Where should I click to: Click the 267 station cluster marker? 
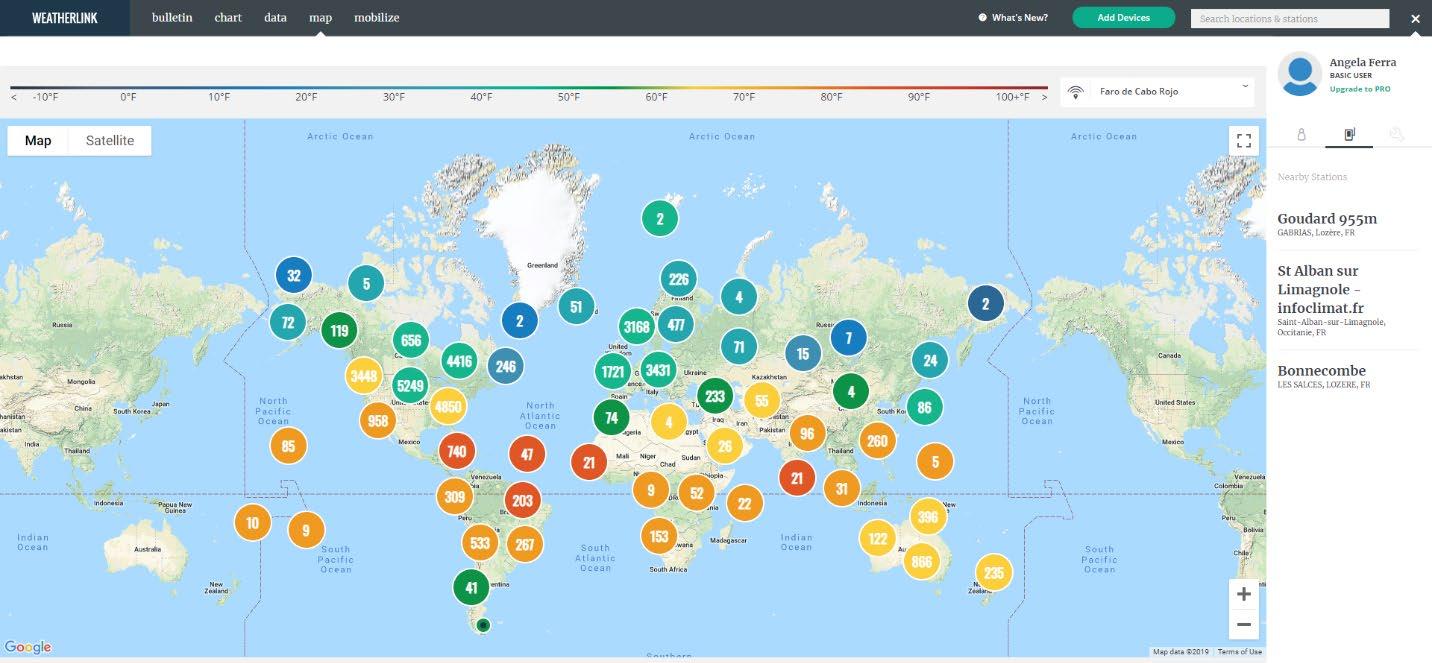pyautogui.click(x=525, y=544)
